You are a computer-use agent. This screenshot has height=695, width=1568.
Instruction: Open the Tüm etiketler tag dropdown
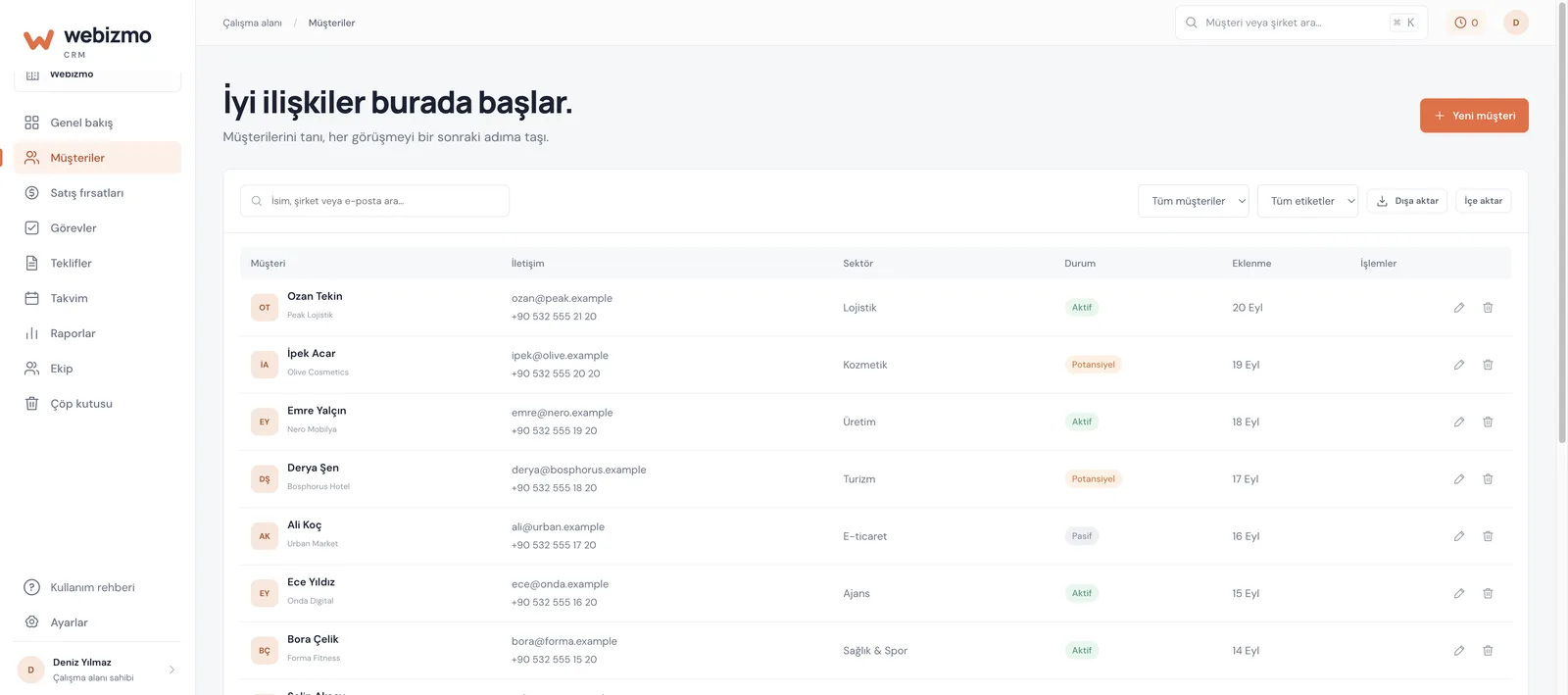point(1307,201)
